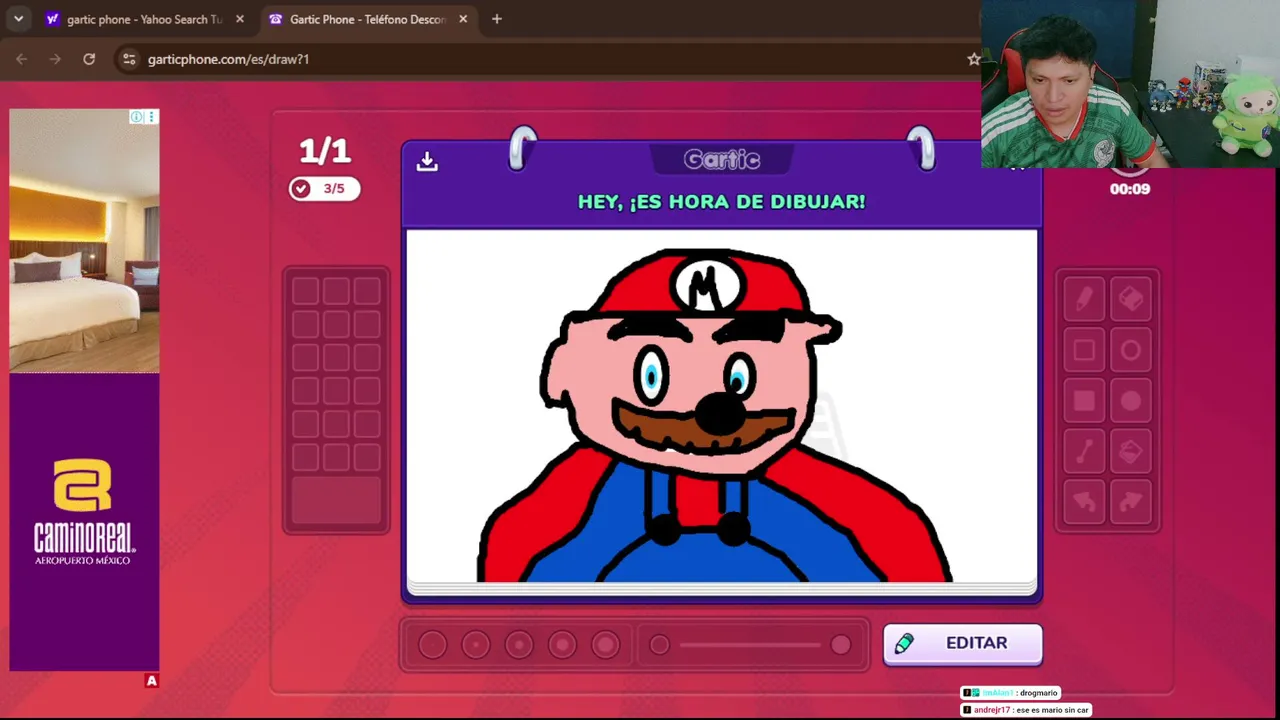Reload the Gartic Phone page
This screenshot has width=1280, height=720.
coord(89,59)
